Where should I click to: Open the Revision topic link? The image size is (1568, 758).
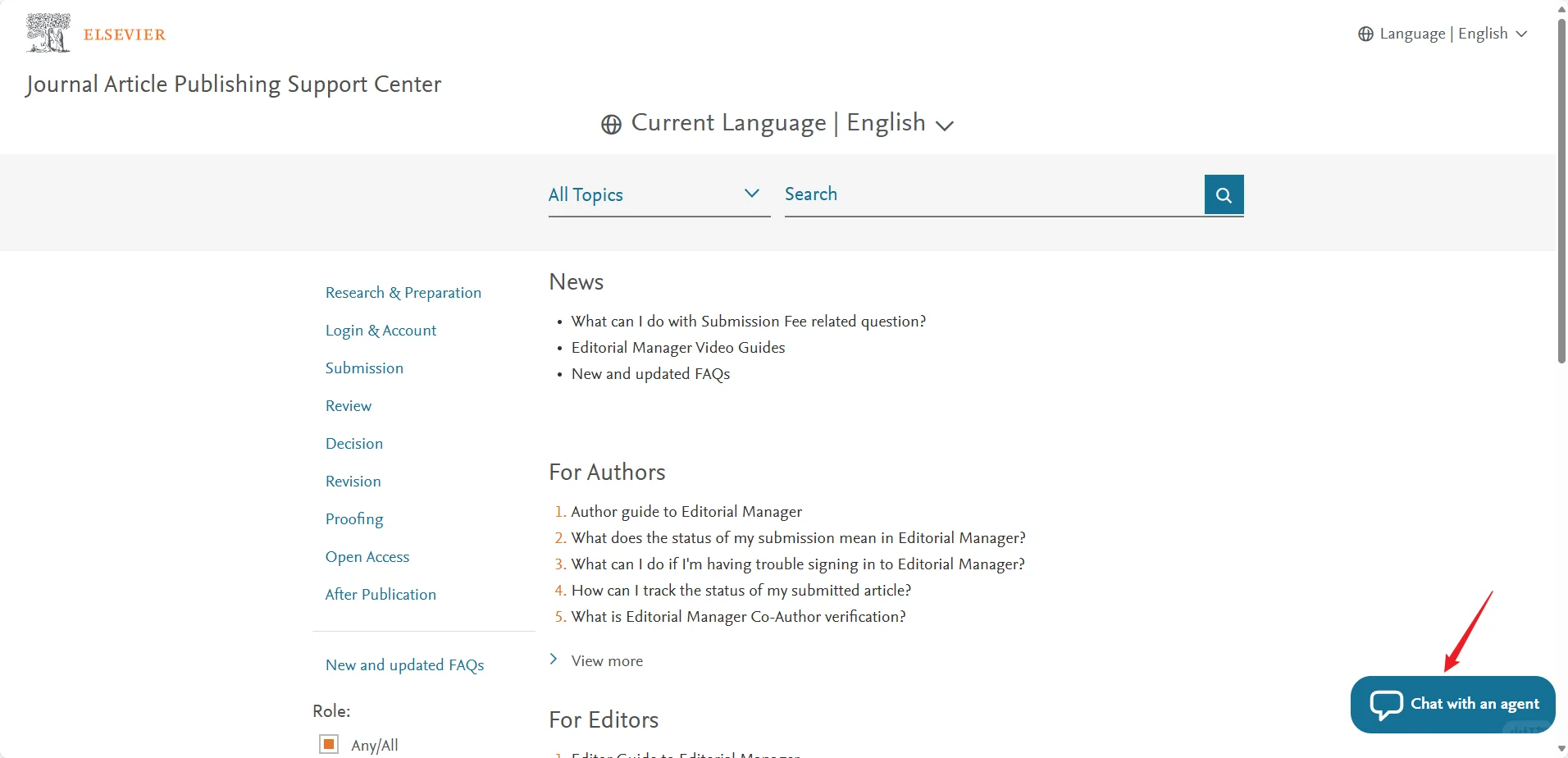pyautogui.click(x=353, y=481)
